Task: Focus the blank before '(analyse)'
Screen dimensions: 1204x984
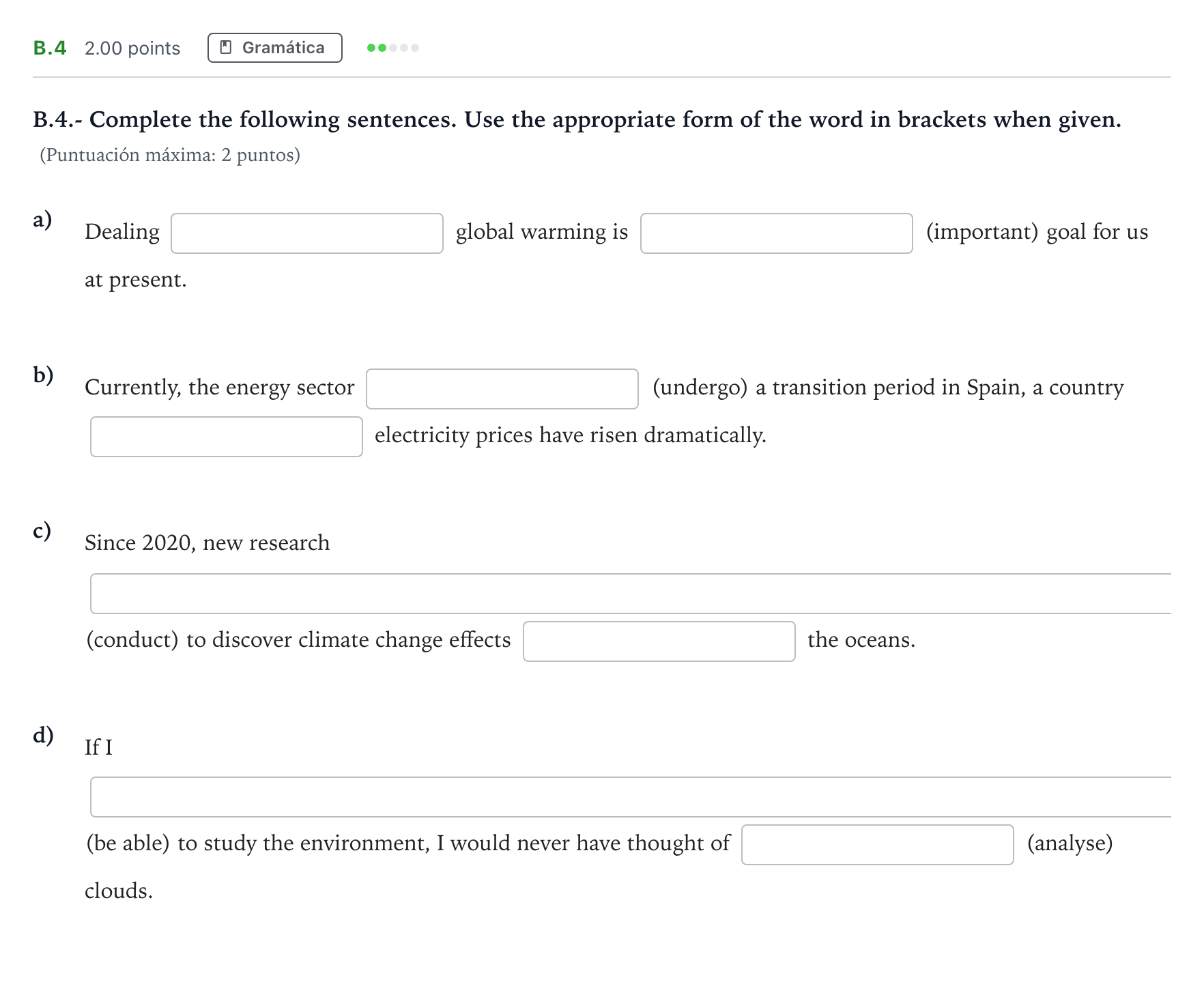Action: click(878, 845)
